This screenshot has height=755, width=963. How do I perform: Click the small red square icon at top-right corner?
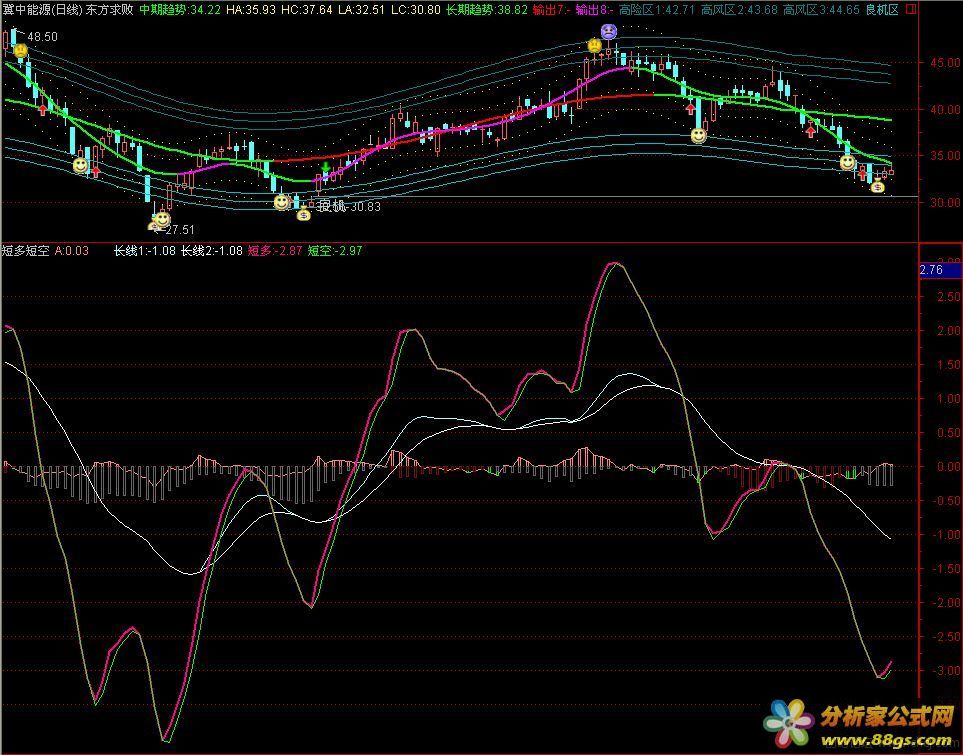(x=911, y=10)
